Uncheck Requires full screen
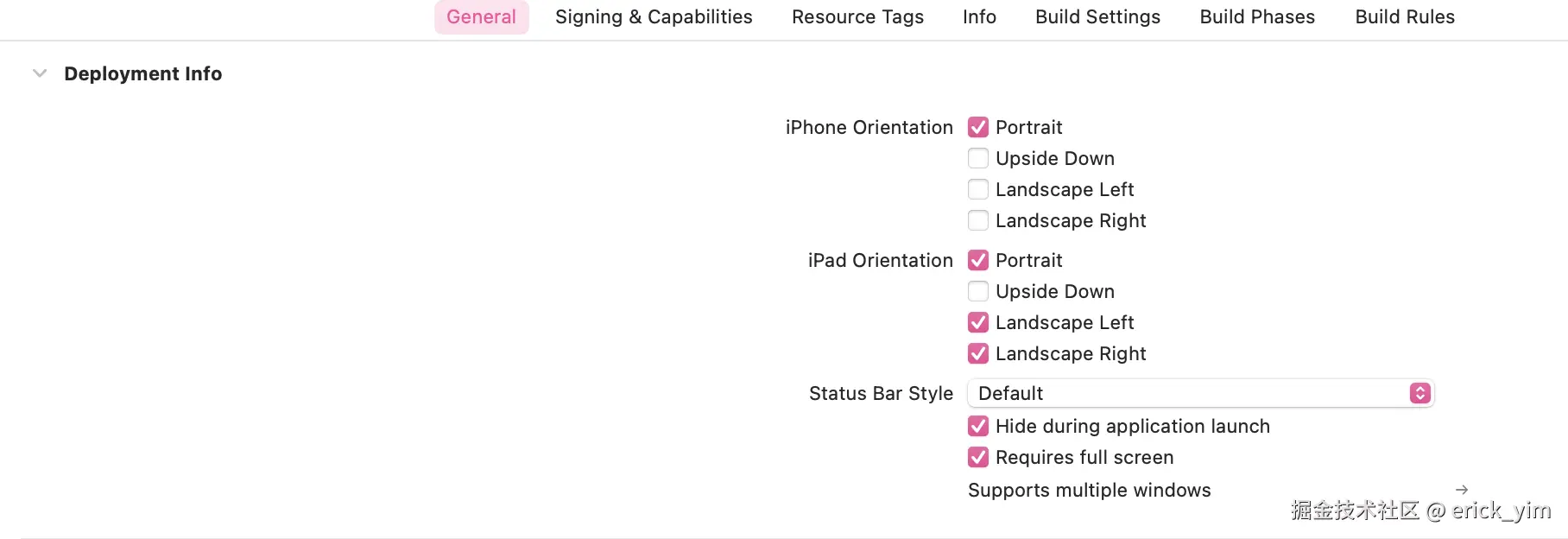 [978, 458]
